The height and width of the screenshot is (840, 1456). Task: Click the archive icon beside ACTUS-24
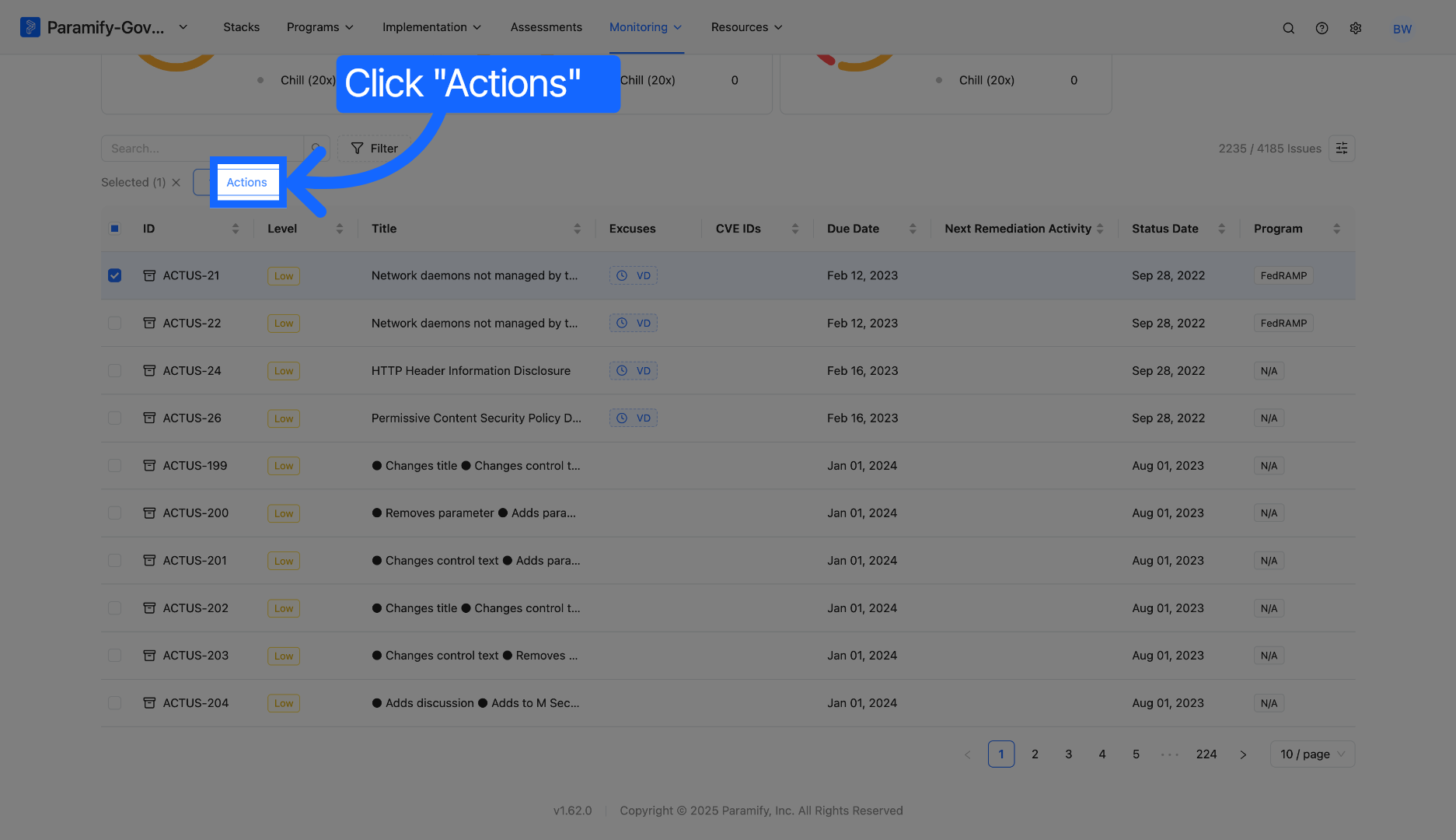click(x=149, y=370)
